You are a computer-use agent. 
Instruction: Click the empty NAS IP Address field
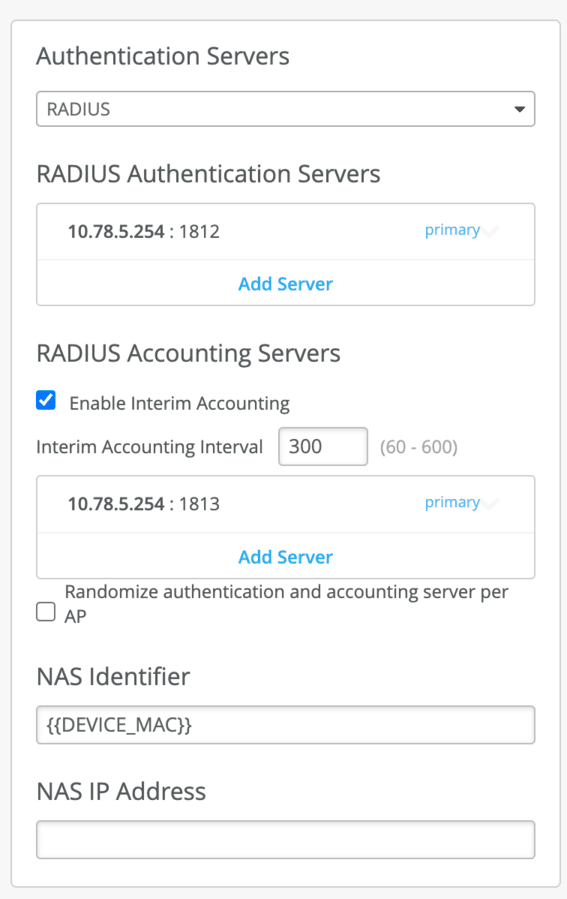tap(286, 839)
